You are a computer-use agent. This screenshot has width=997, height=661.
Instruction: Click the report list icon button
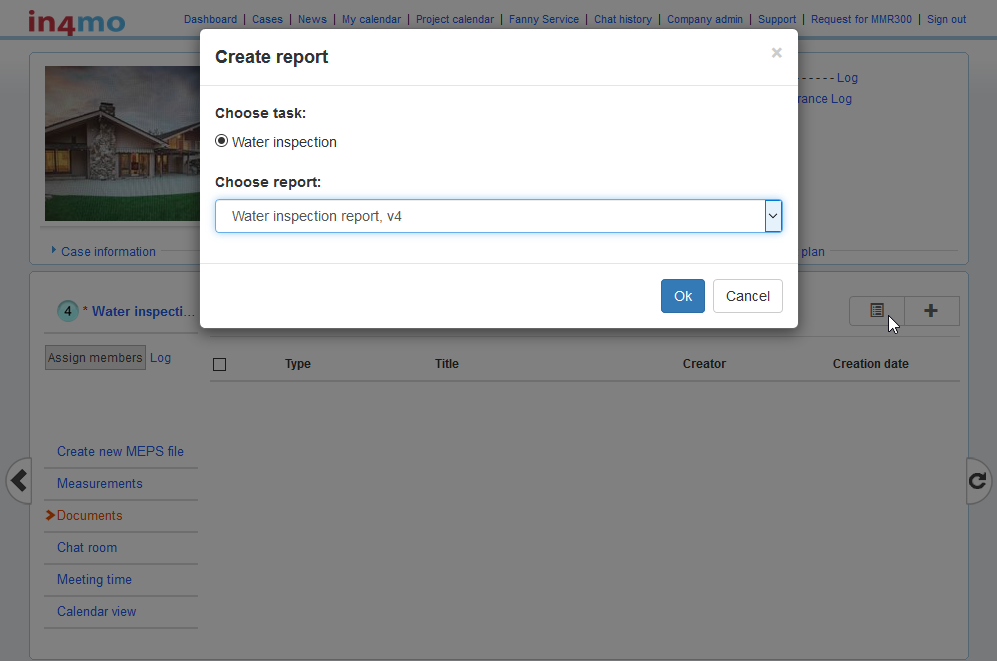pyautogui.click(x=877, y=311)
